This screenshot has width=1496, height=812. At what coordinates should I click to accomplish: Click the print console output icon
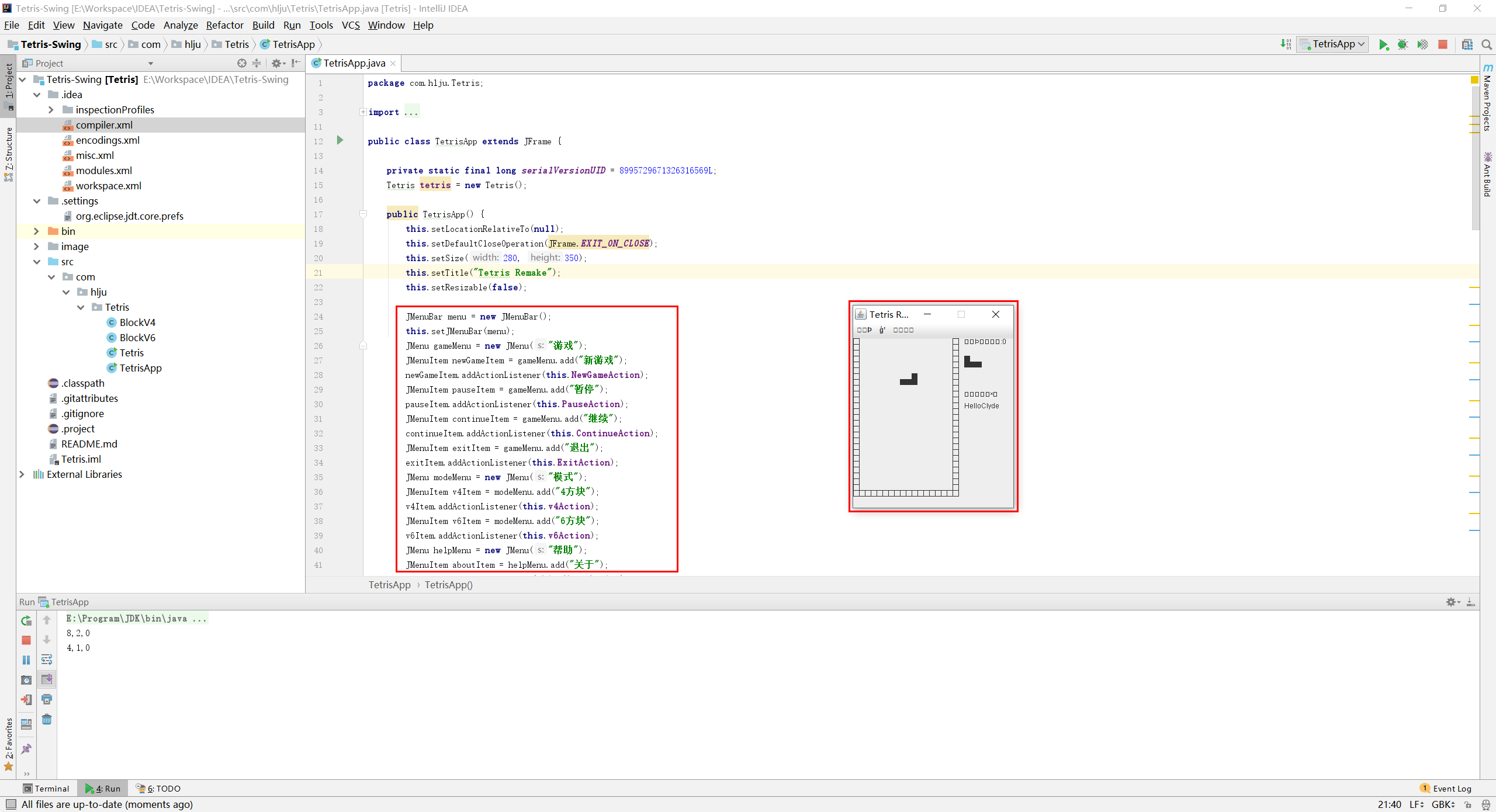47,699
